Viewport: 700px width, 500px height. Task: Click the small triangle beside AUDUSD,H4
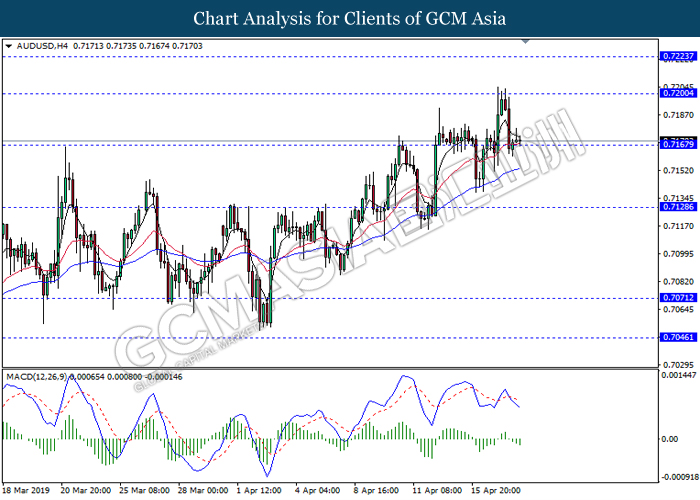pos(8,46)
